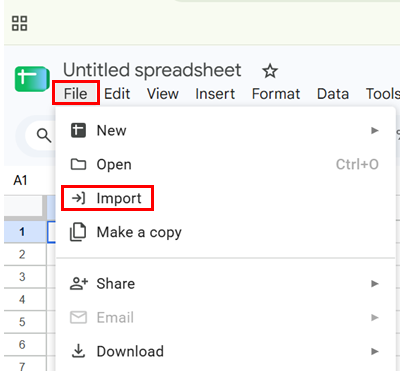
Task: Click the search magnifier icon
Action: coord(44,136)
